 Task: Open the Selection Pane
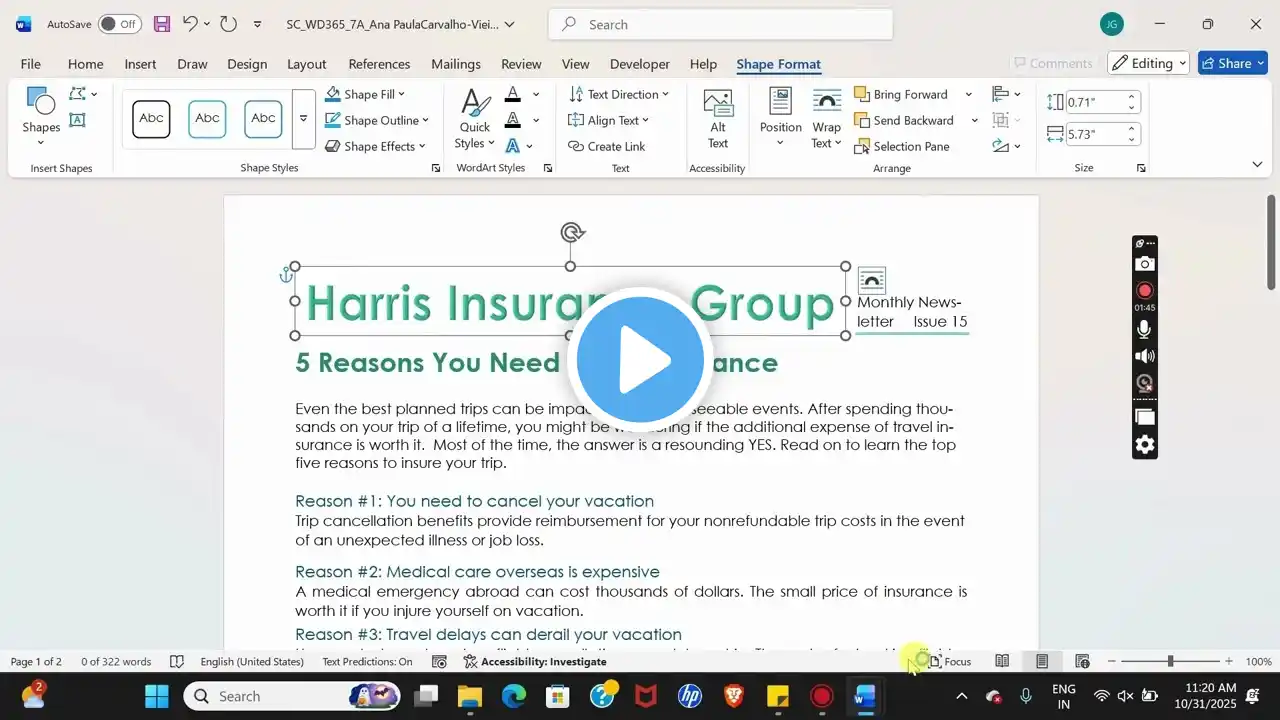click(x=902, y=146)
